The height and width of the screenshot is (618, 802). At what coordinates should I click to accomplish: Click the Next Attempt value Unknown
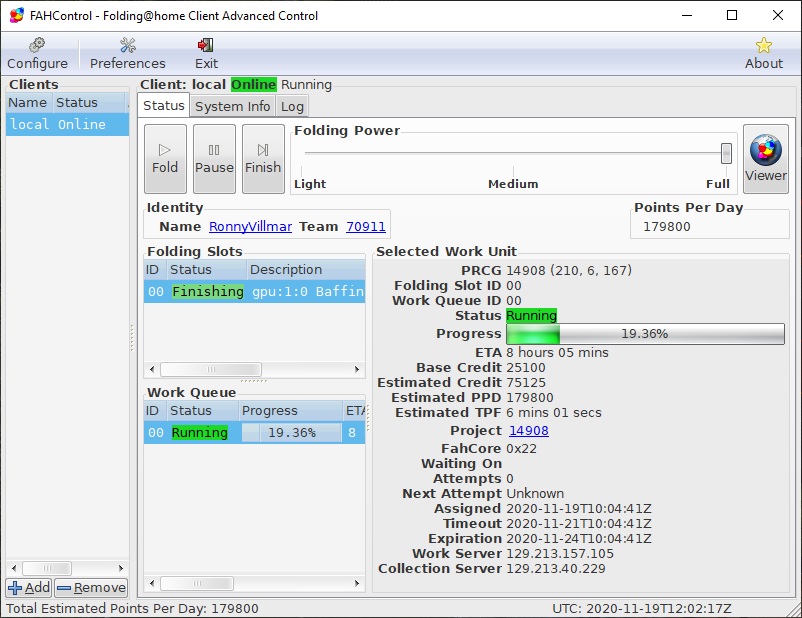[x=535, y=494]
